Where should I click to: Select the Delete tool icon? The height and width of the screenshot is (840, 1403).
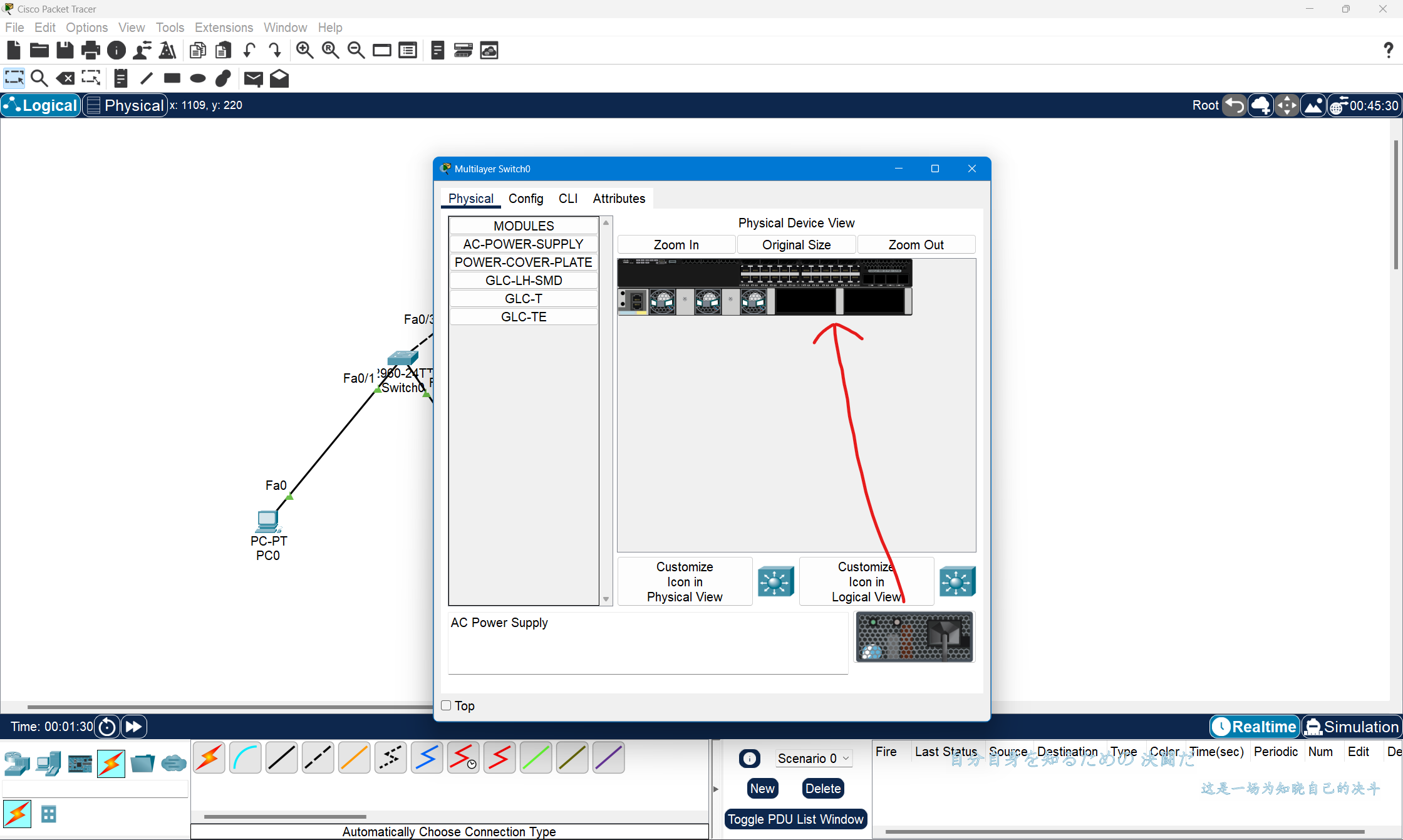[x=65, y=78]
